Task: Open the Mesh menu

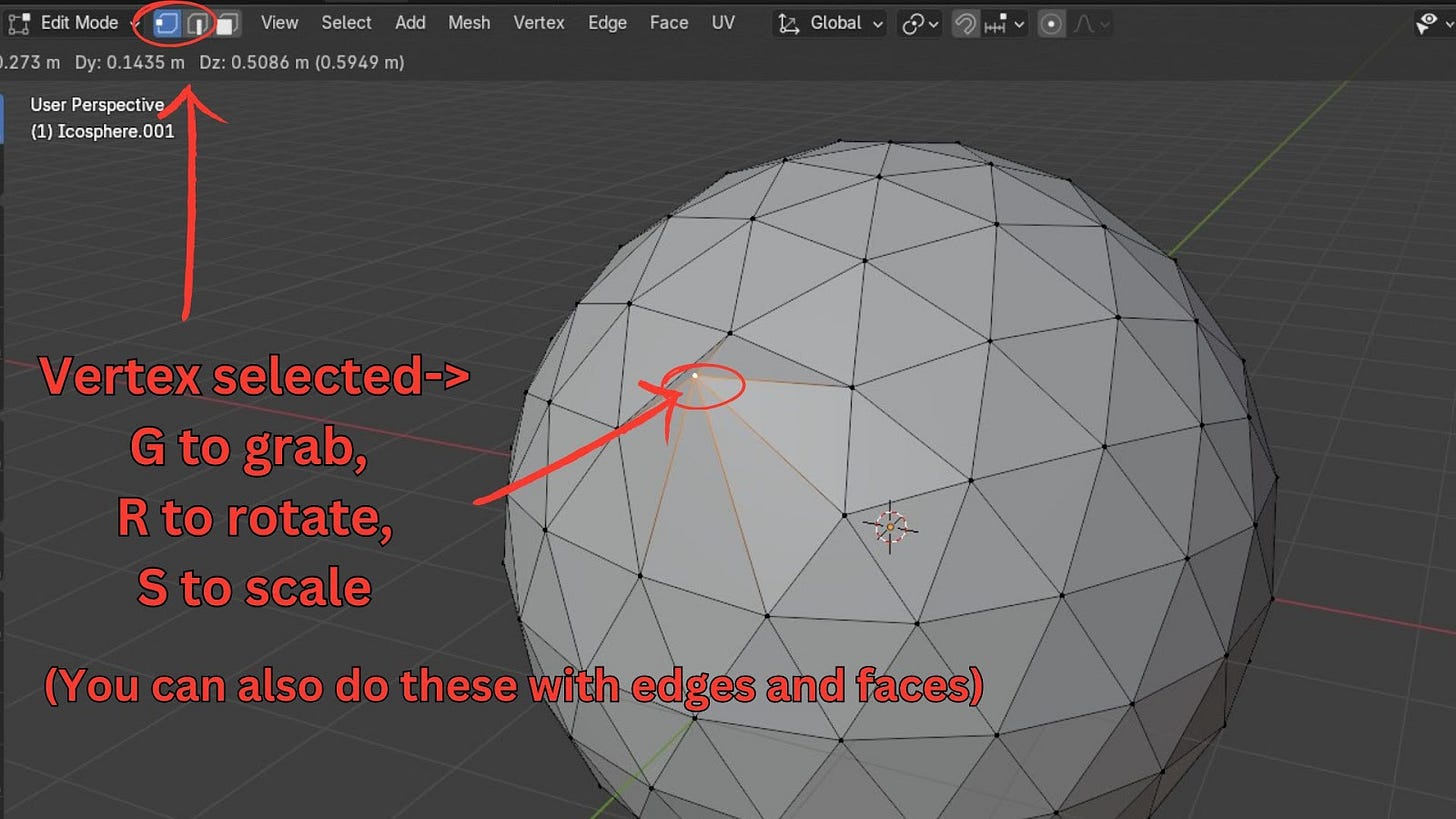Action: pyautogui.click(x=469, y=23)
